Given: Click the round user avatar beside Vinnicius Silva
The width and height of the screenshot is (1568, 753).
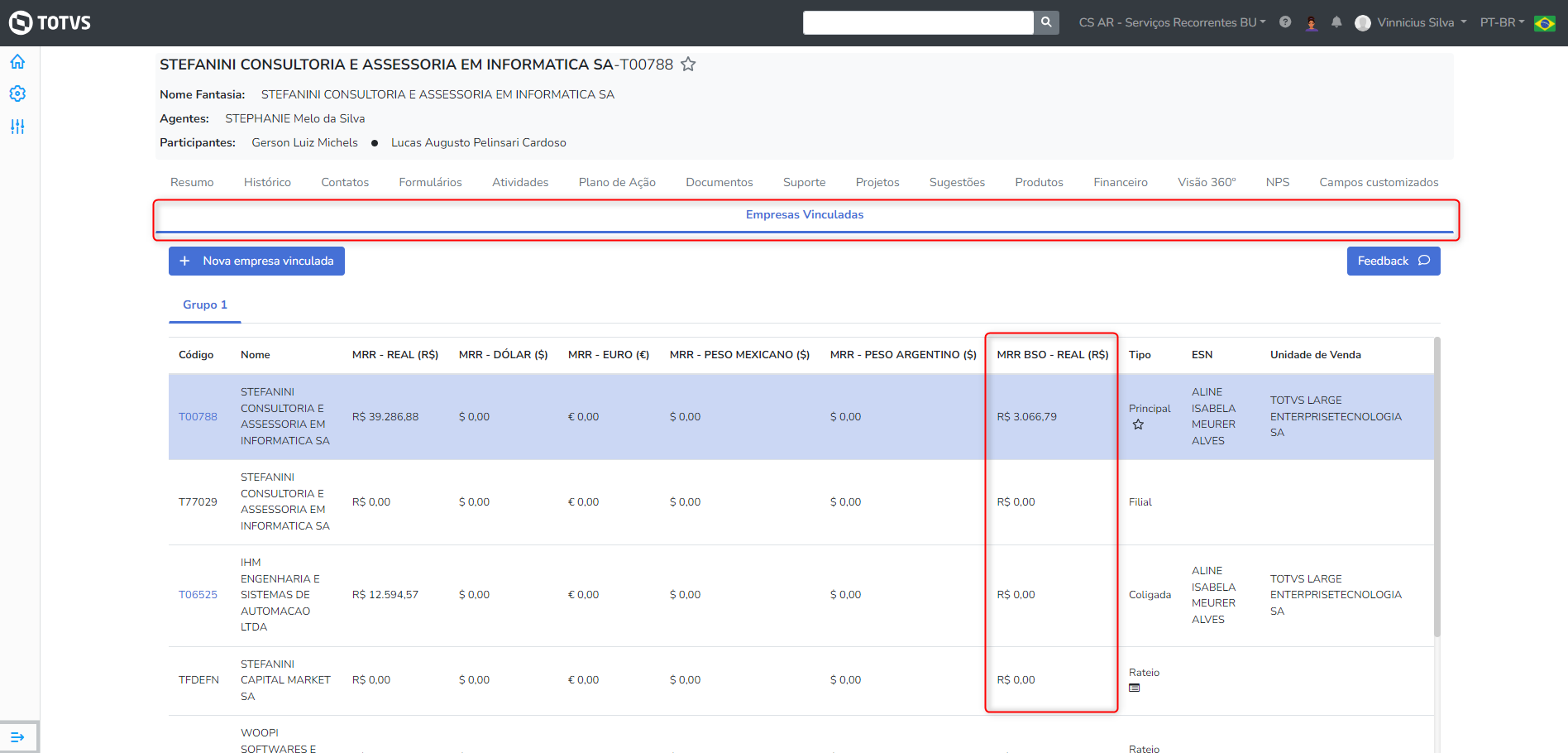Looking at the screenshot, I should click(x=1363, y=23).
